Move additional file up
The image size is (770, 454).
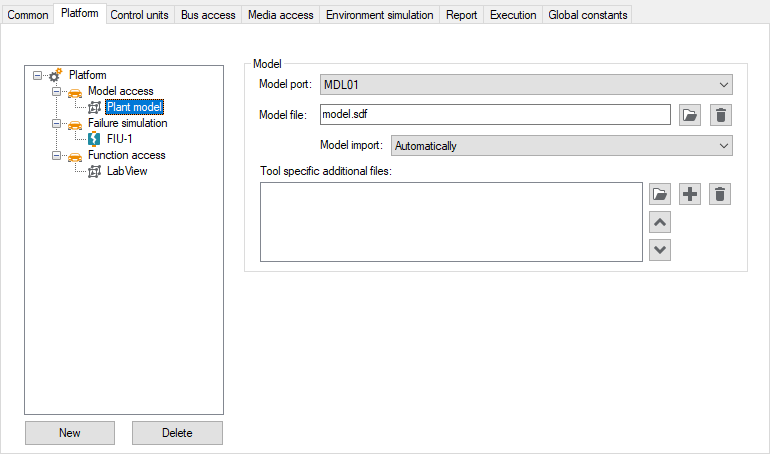(x=660, y=222)
